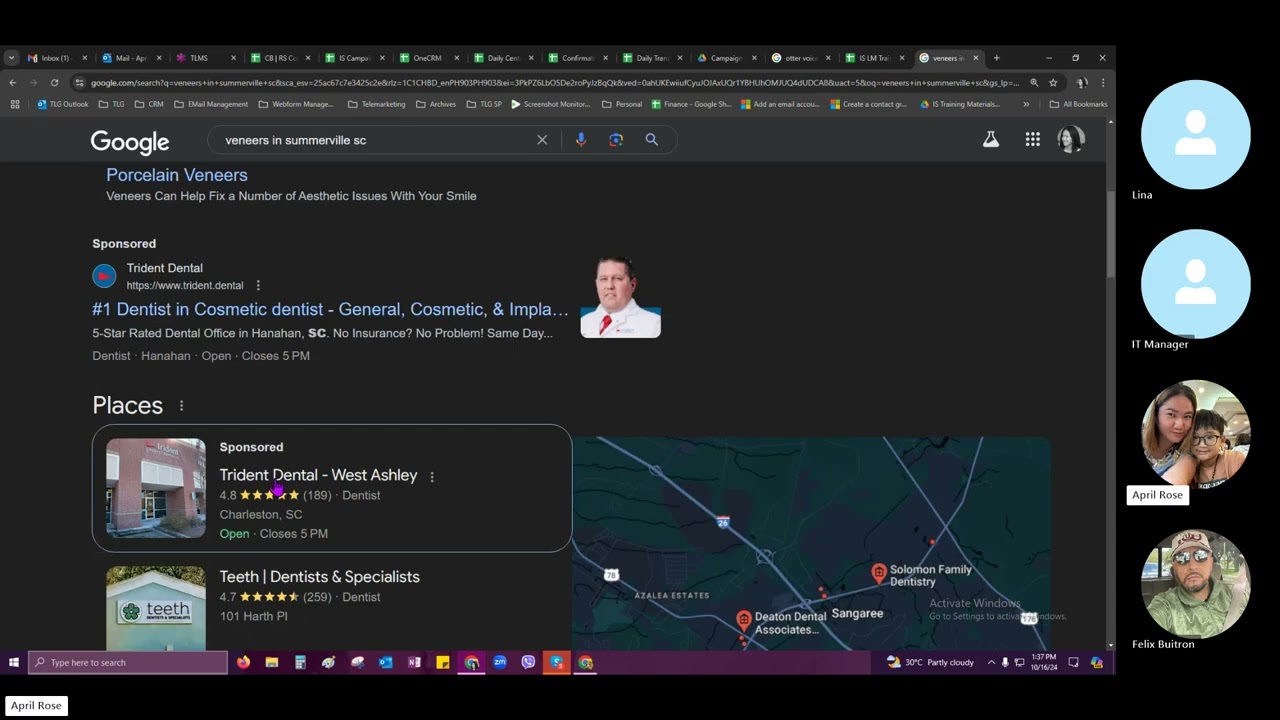Open Outlook from the taskbar
The image size is (1280, 720).
[386, 662]
